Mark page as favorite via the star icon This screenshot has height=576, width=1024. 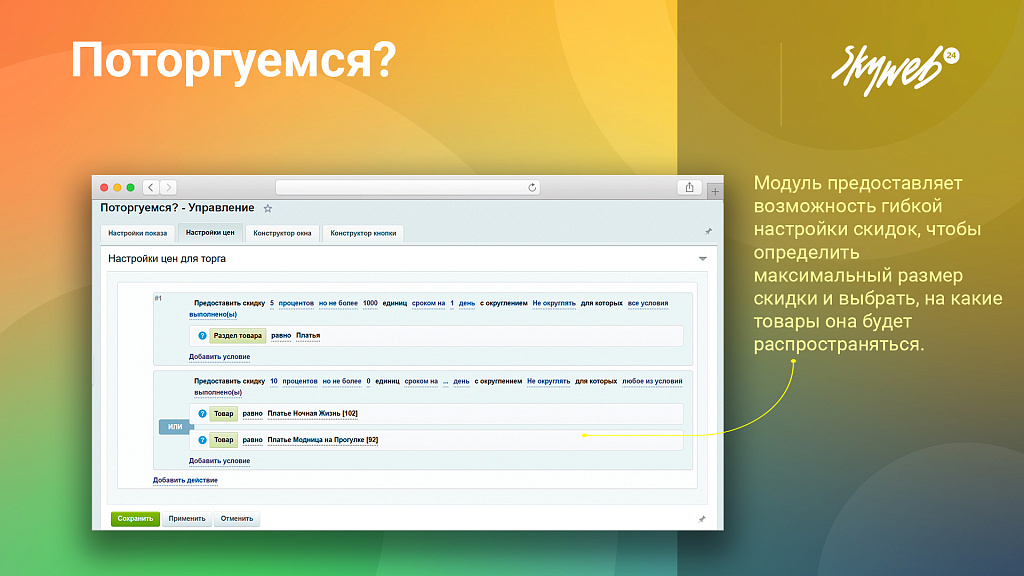coord(267,210)
